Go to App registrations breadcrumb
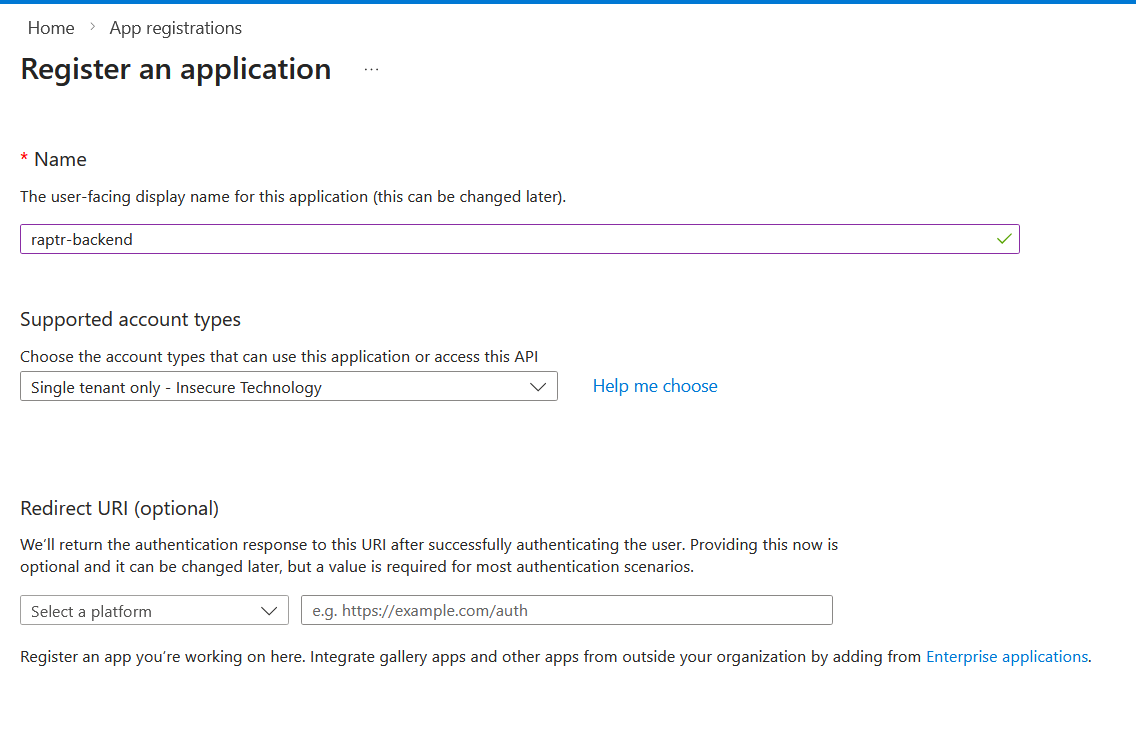The height and width of the screenshot is (756, 1136). tap(176, 28)
